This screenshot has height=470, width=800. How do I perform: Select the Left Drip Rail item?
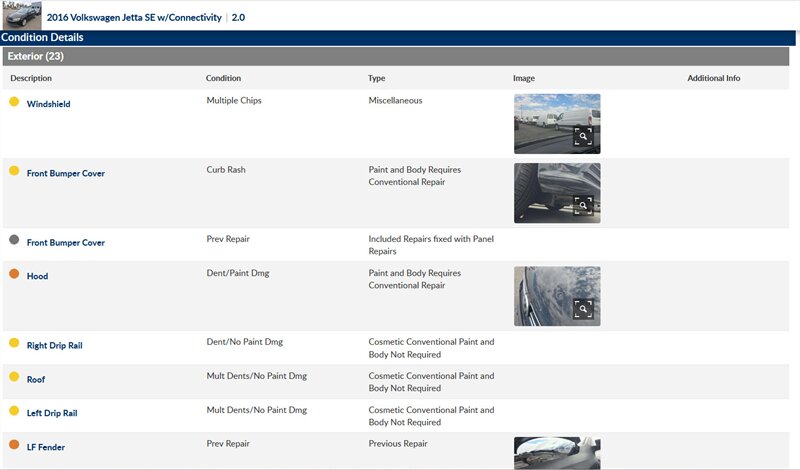pyautogui.click(x=51, y=411)
